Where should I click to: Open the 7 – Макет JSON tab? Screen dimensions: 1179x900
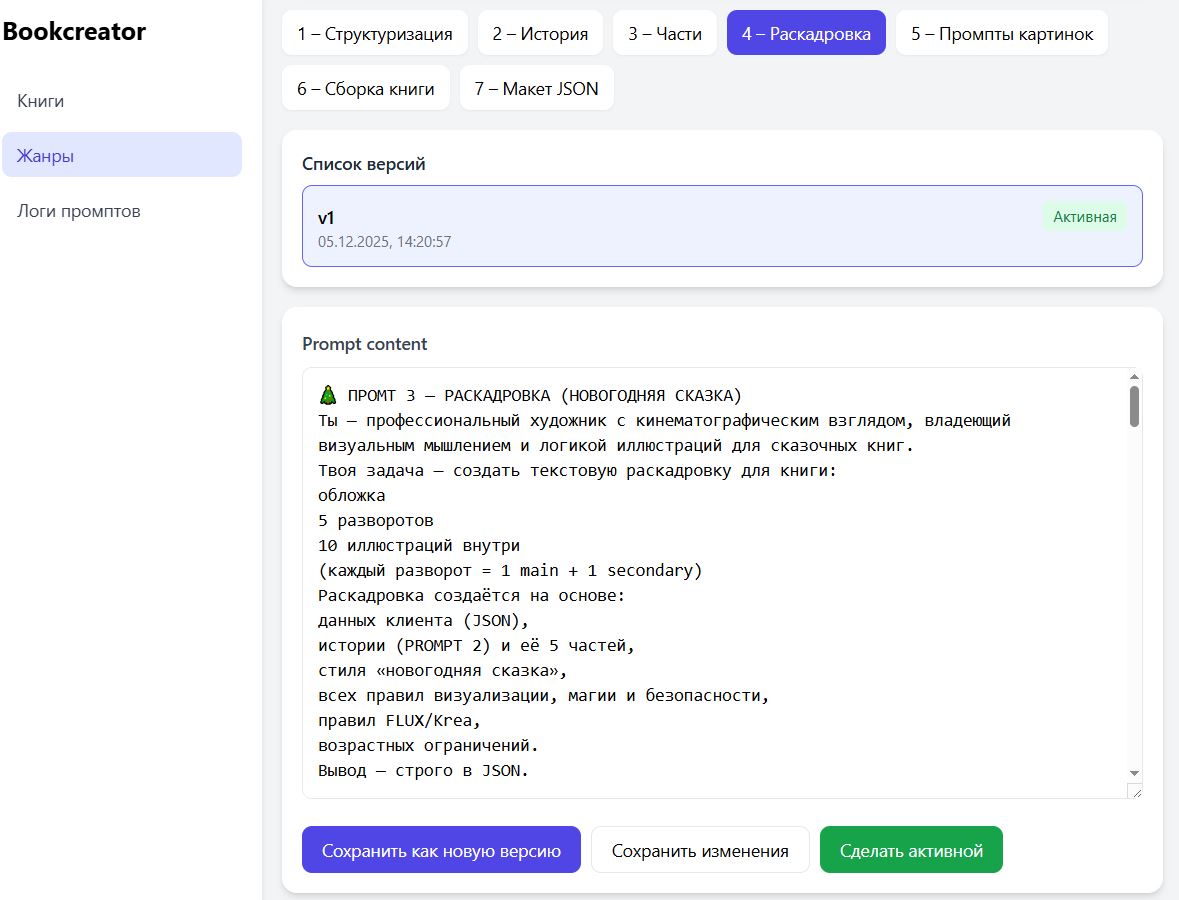[537, 88]
